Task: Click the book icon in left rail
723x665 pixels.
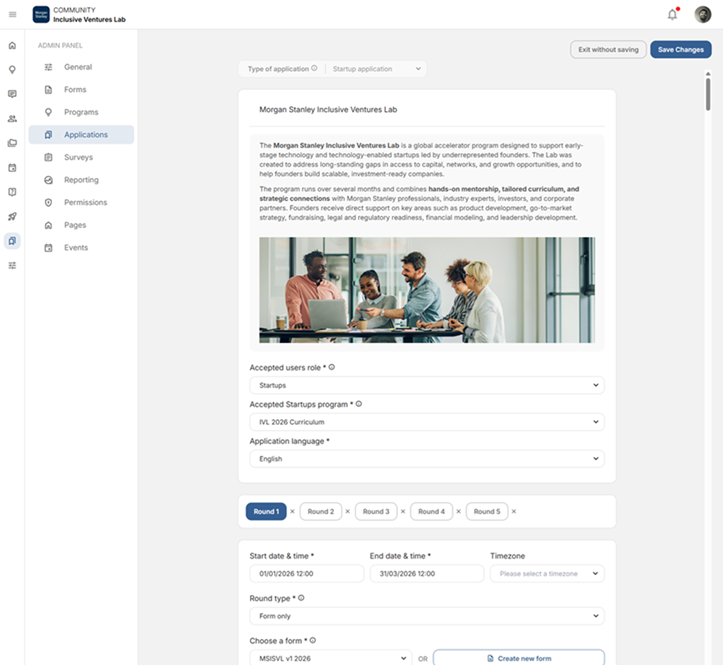Action: pos(12,192)
